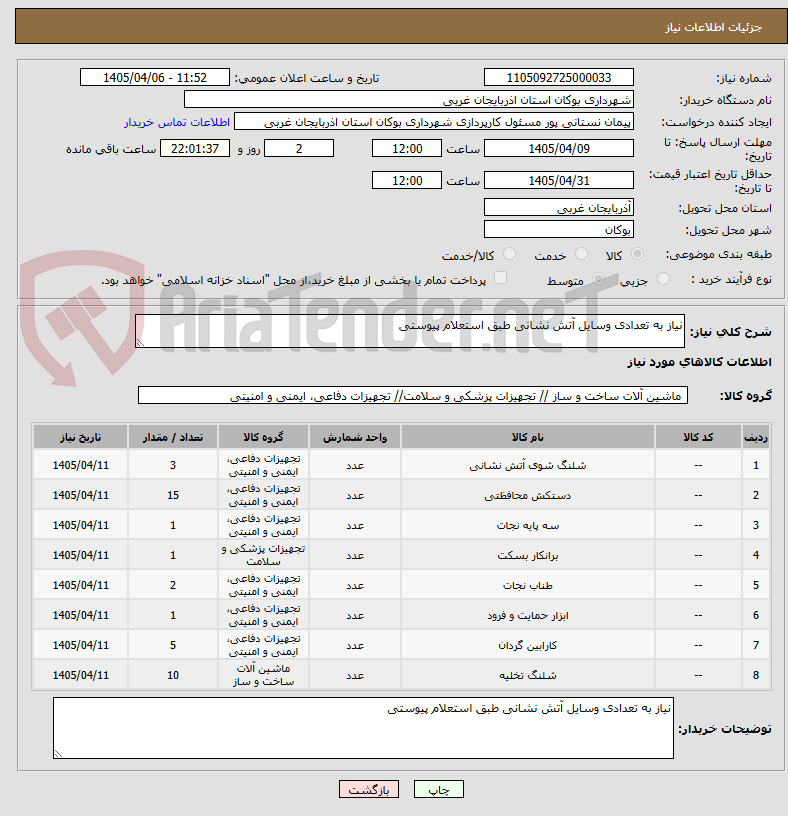Click the شماره نیاز number field
The image size is (788, 816).
coord(558,78)
